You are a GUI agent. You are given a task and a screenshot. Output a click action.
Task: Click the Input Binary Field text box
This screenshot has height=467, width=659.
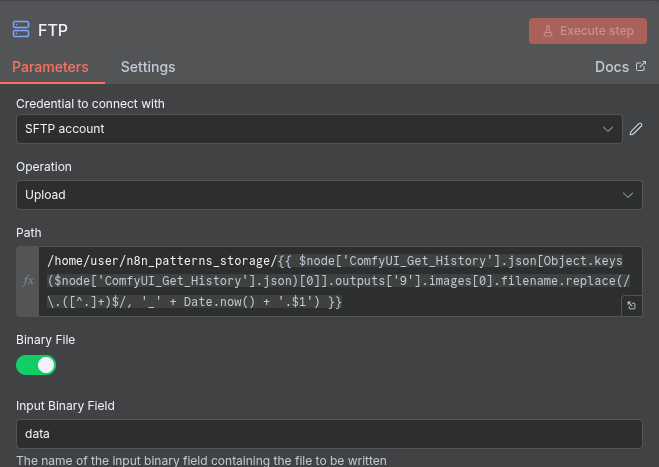coord(329,434)
